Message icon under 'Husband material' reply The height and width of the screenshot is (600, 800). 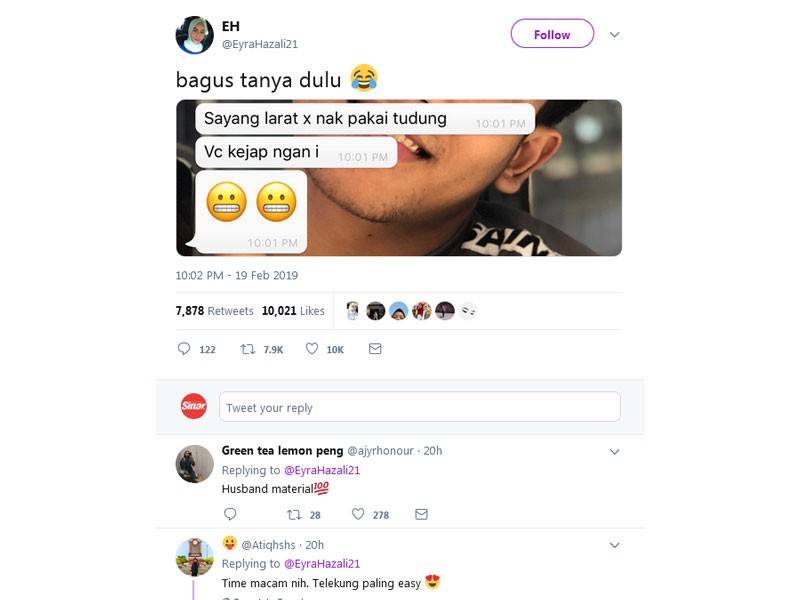(x=421, y=515)
